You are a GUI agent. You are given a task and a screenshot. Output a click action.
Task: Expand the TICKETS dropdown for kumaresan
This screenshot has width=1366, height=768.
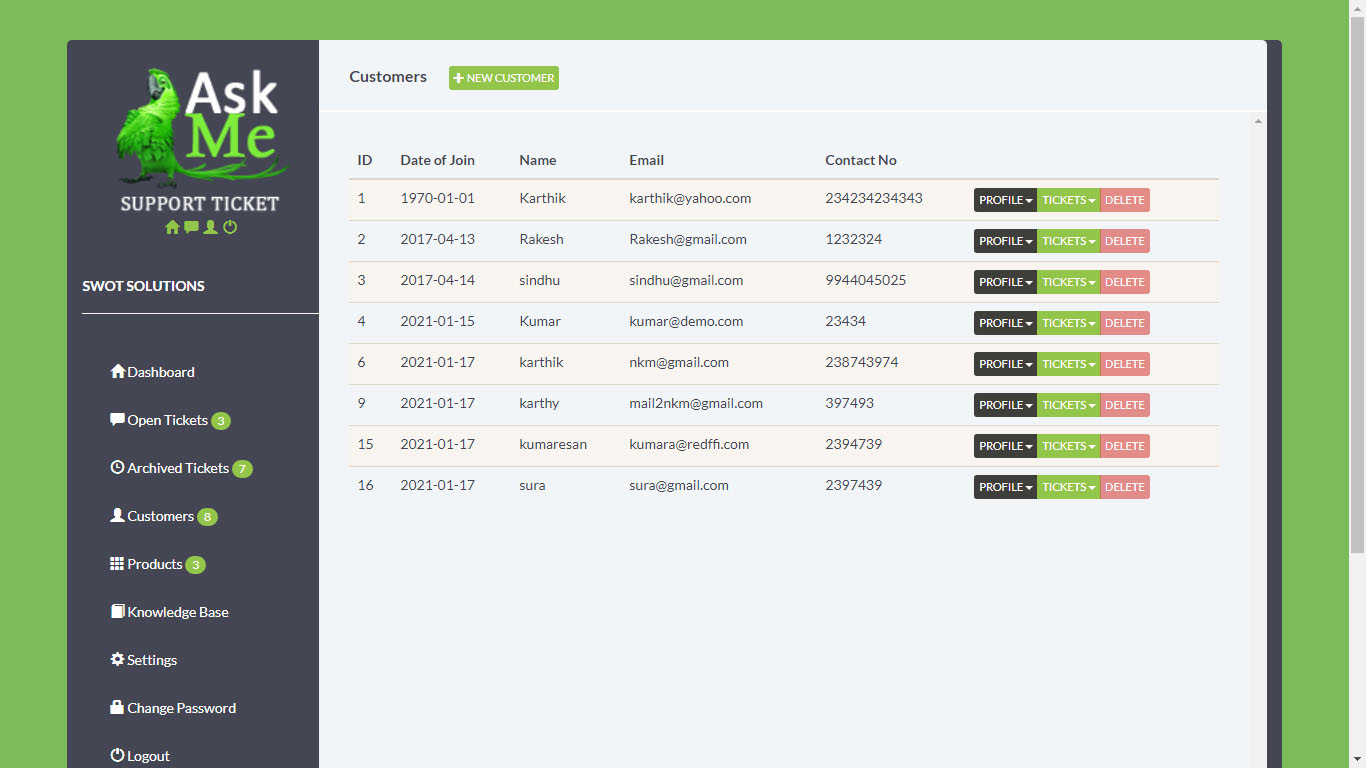1067,445
